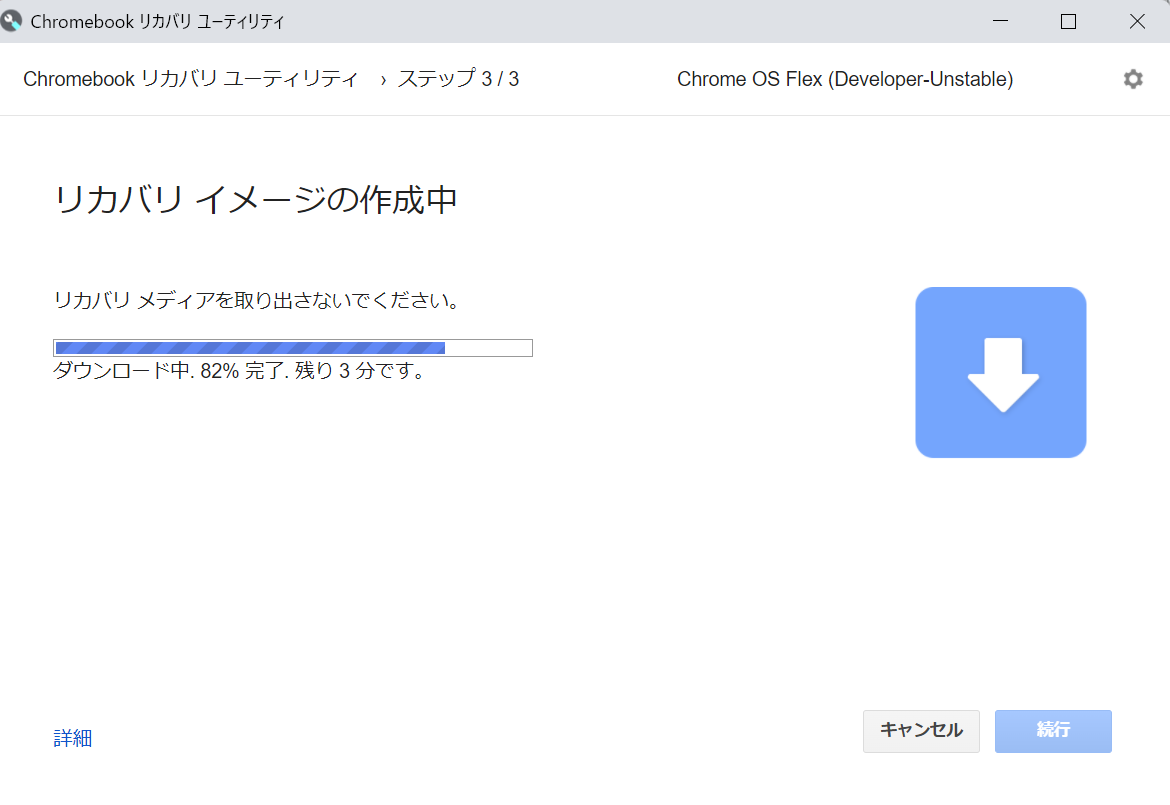Click the リカバリ メディアを取り出さないでください message
Viewport: 1170px width, 805px height.
257,300
